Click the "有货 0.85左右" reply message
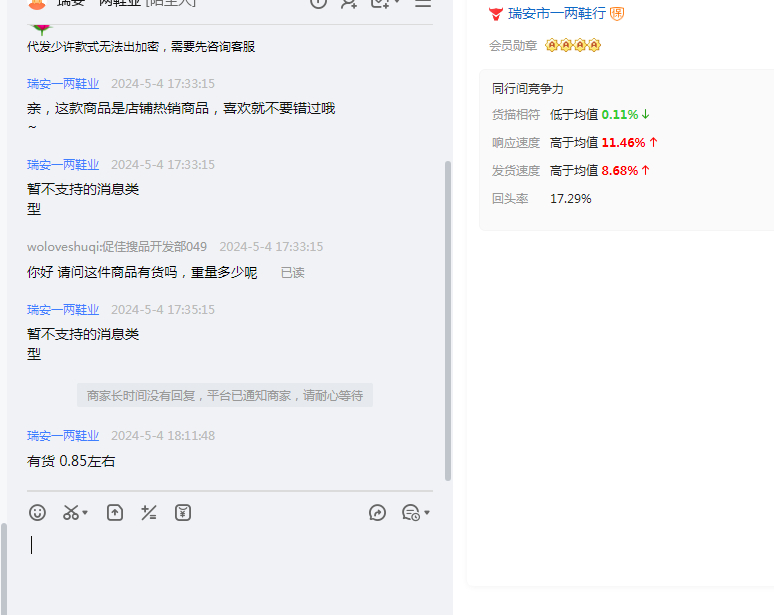This screenshot has width=774, height=615. 71,461
